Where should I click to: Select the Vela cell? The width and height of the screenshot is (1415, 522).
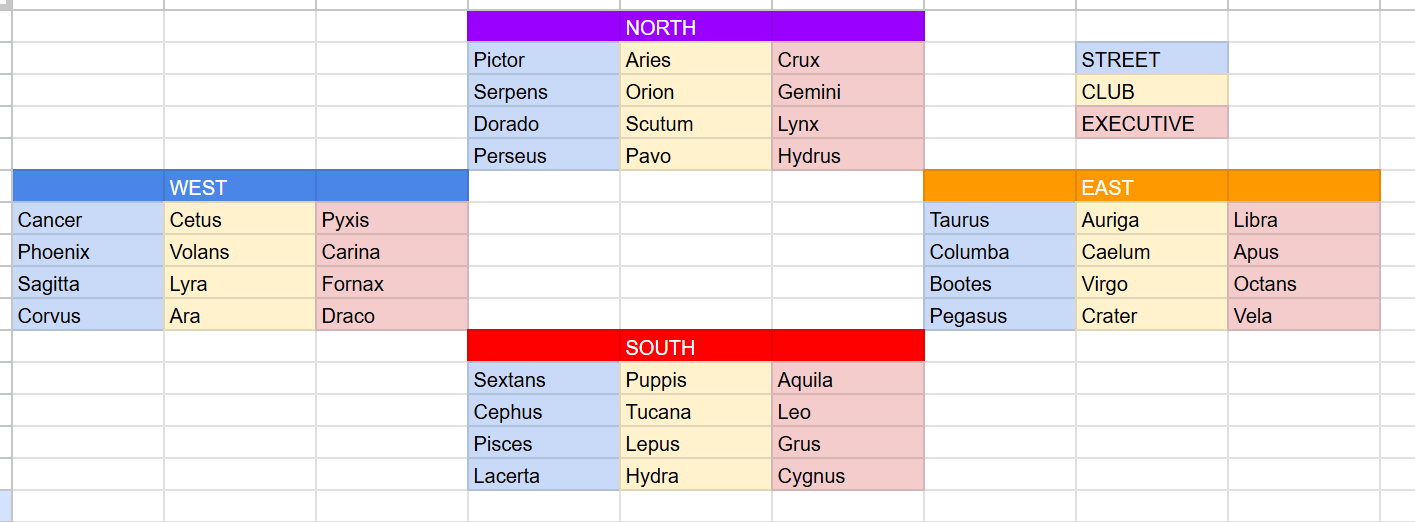click(x=1304, y=315)
